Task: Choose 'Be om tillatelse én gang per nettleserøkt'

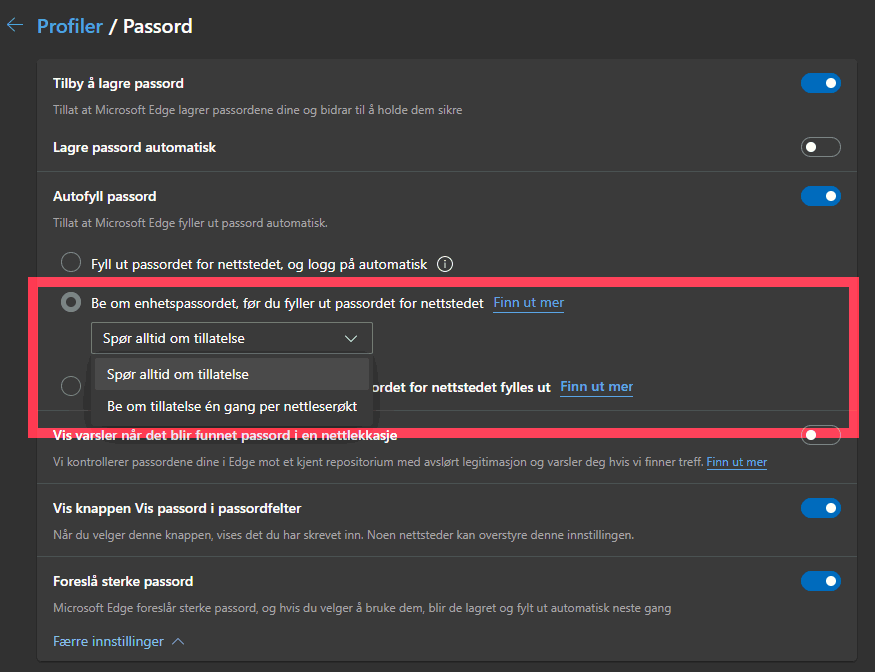Action: coord(231,406)
